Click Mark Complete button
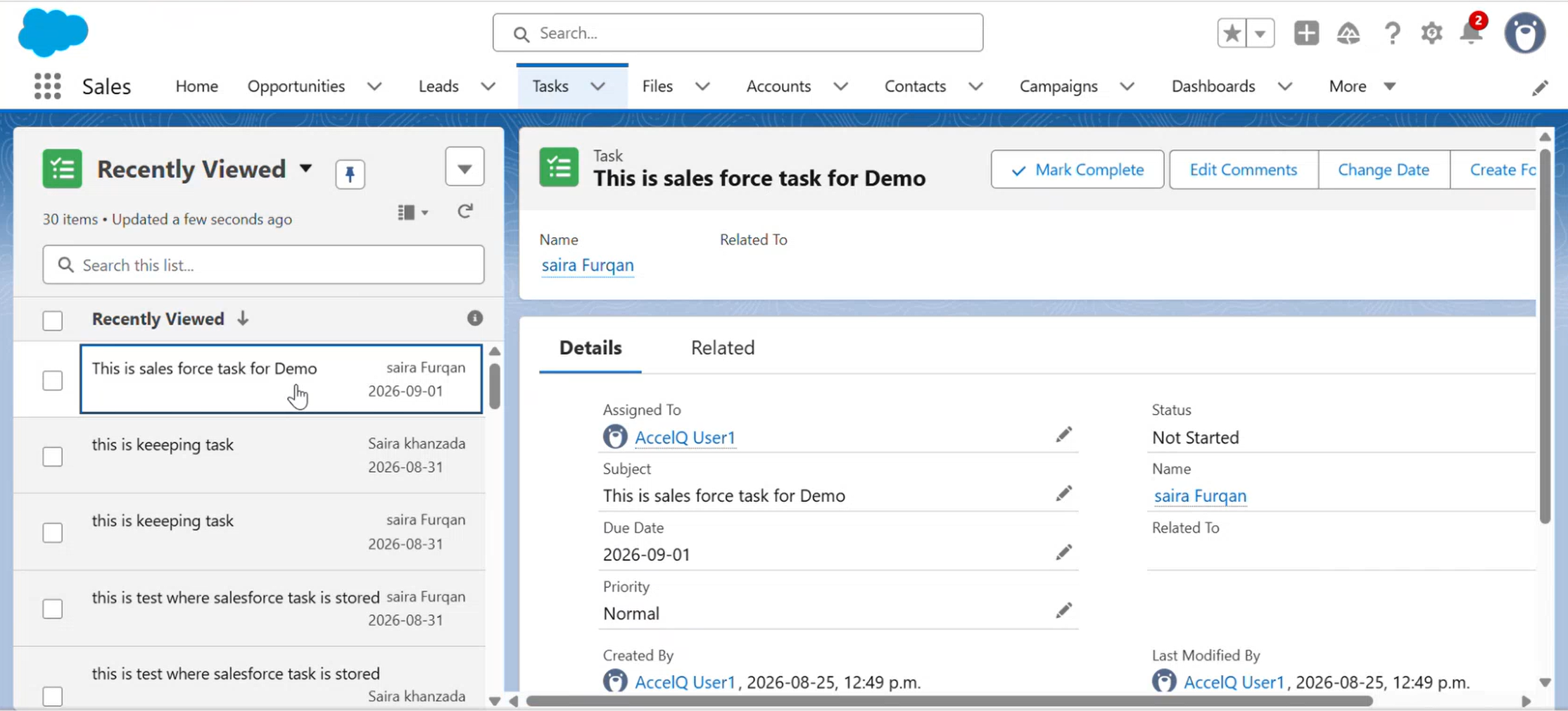This screenshot has height=711, width=1568. tap(1077, 170)
